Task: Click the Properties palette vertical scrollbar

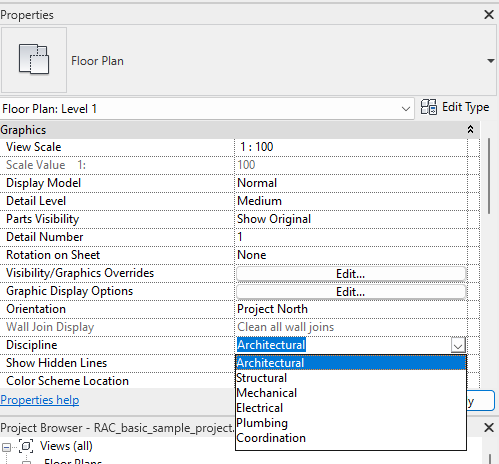Action: tap(489, 176)
